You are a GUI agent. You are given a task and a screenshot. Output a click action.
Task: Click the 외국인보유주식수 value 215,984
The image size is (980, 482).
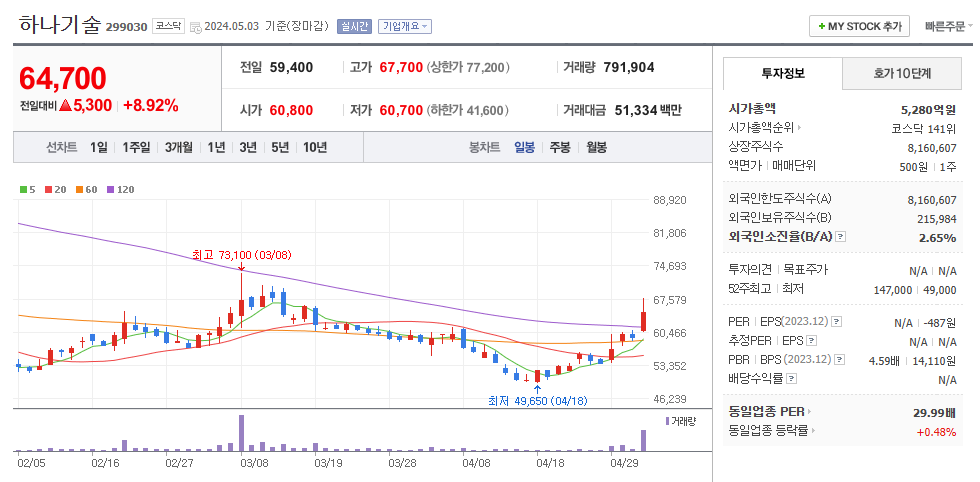pos(937,219)
